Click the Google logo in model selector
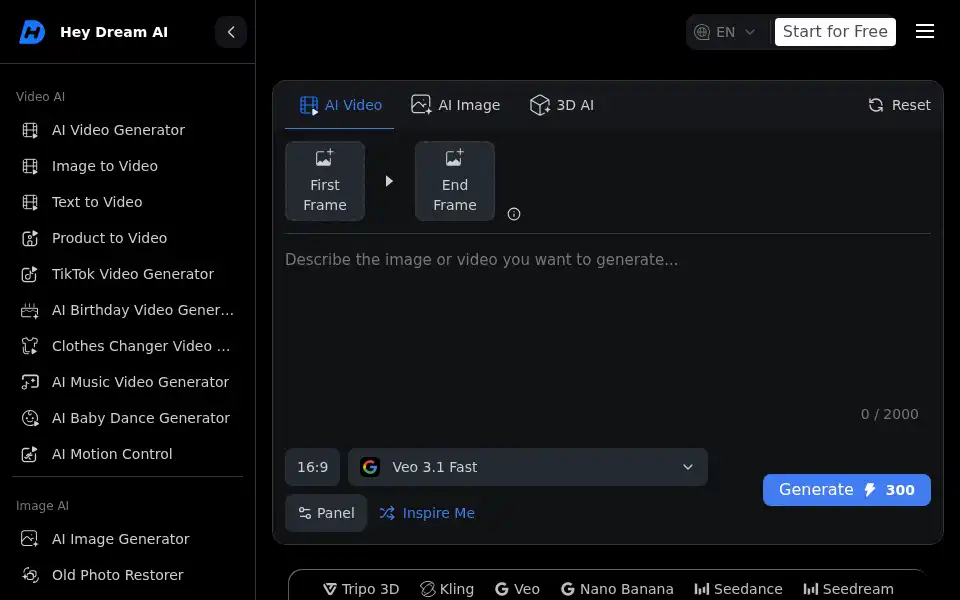 click(x=370, y=467)
